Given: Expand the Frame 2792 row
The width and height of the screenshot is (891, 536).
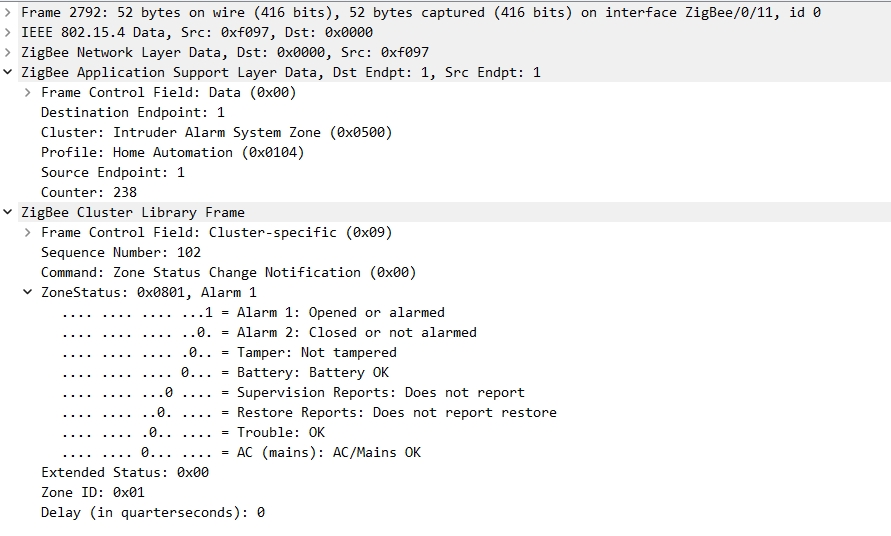Looking at the screenshot, I should (9, 13).
